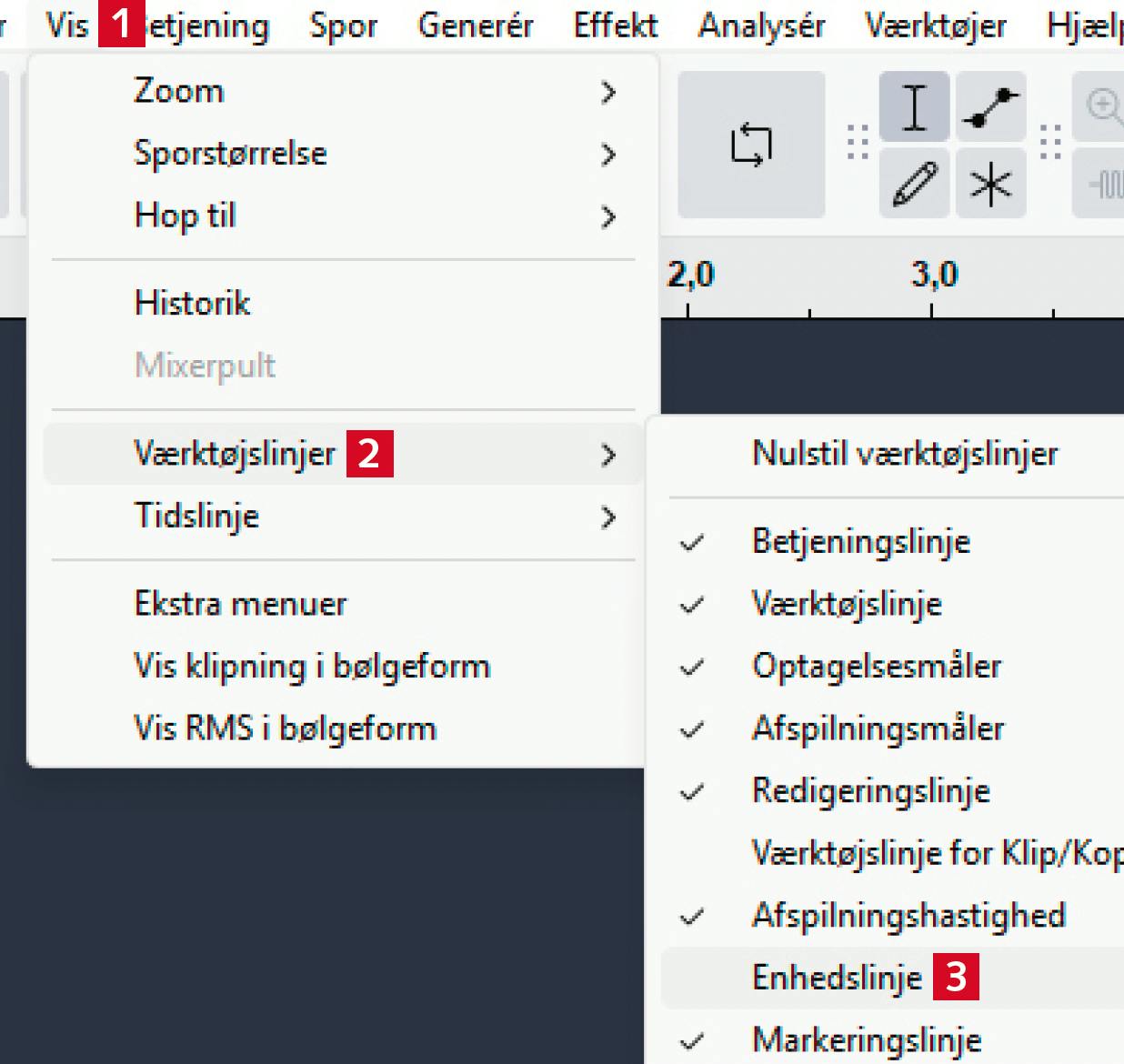Toggle the Loop playback button

pyautogui.click(x=751, y=145)
